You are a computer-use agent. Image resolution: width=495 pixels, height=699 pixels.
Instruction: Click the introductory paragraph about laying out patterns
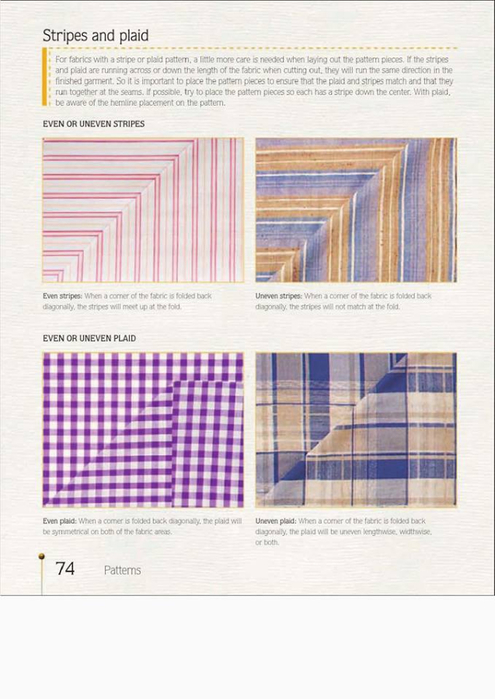point(254,81)
